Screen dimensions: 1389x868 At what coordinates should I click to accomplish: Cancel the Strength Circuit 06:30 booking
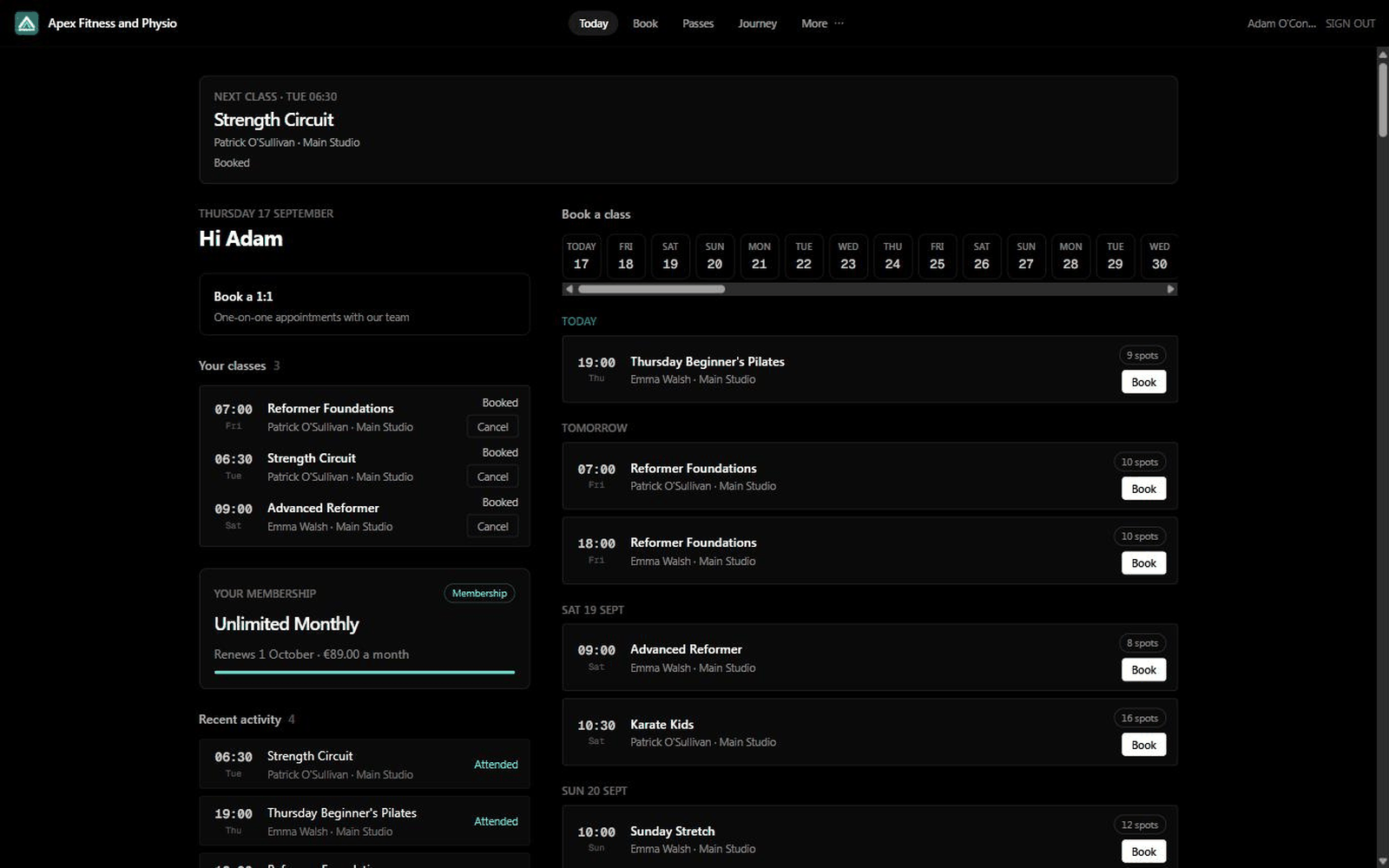coord(492,477)
